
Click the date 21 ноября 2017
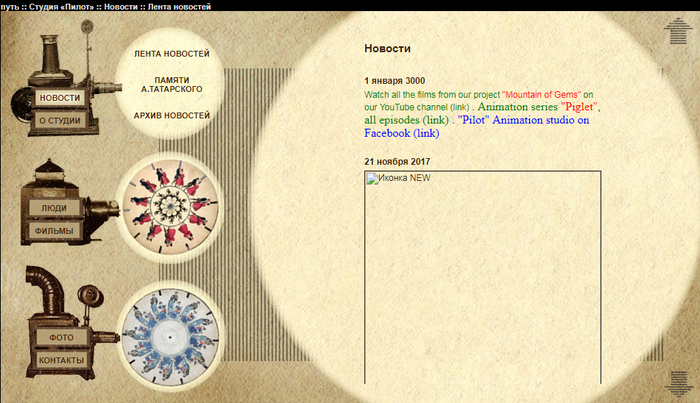coord(397,162)
